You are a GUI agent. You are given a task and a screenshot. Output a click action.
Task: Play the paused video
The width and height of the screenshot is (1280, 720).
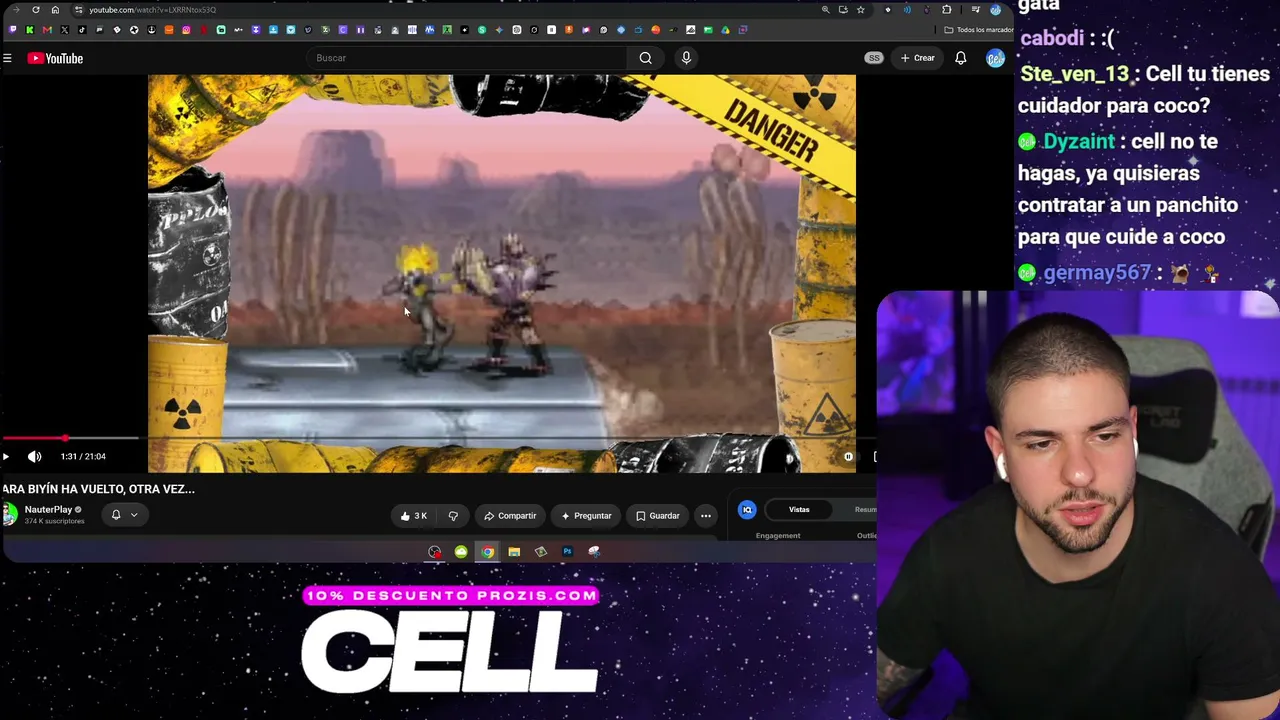click(x=6, y=457)
